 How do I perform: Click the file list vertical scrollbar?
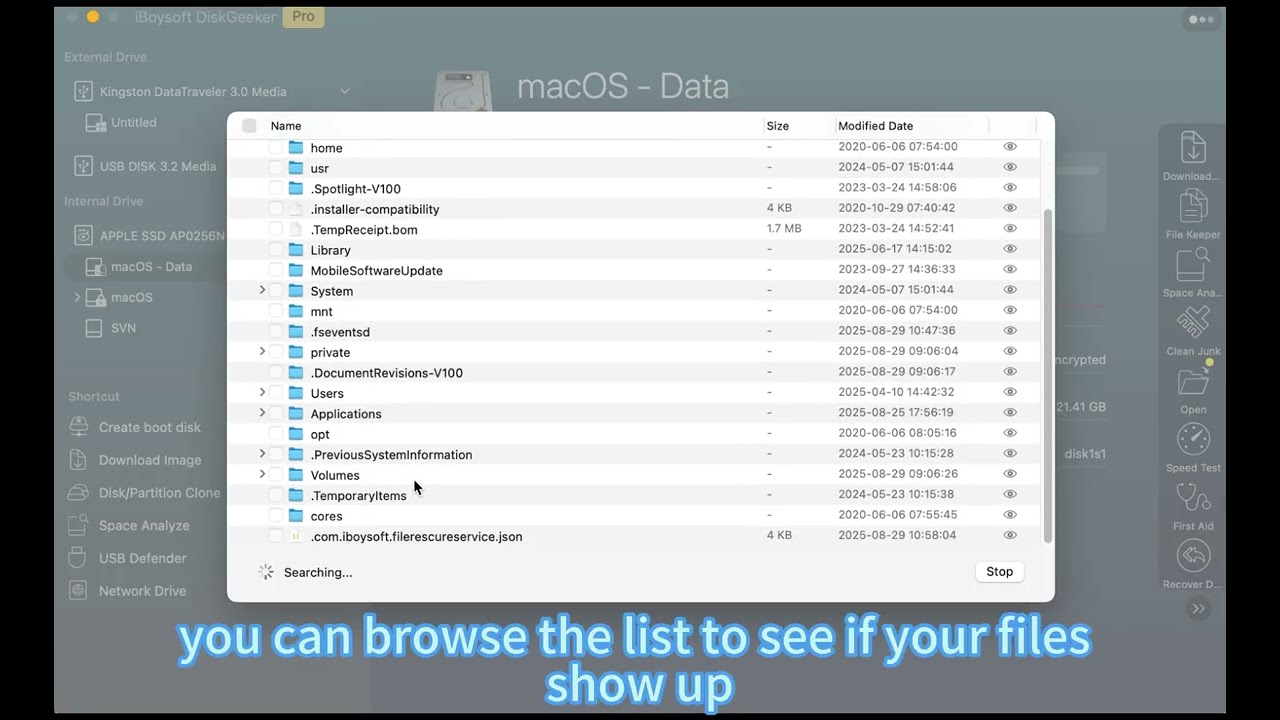coord(1047,375)
